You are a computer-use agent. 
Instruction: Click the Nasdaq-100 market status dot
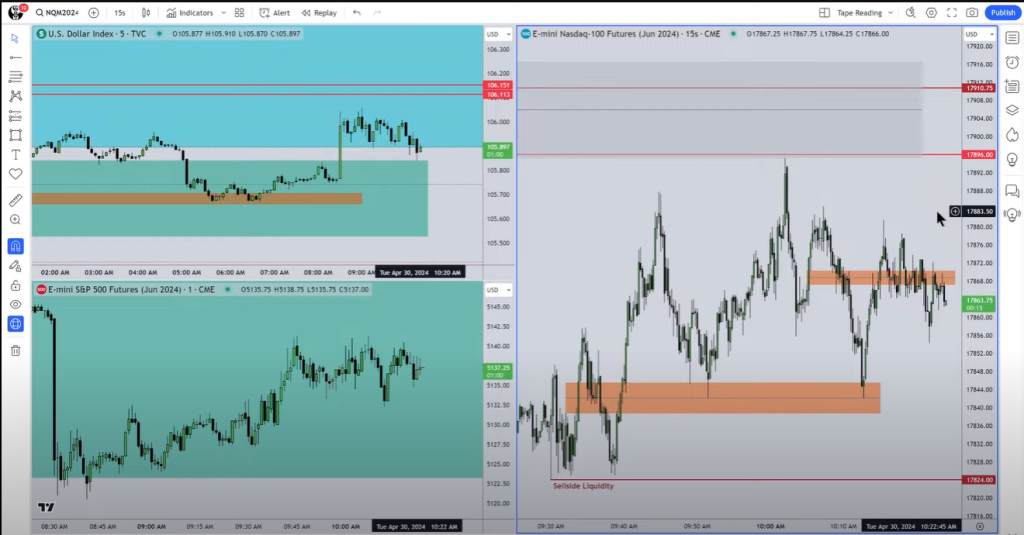click(x=733, y=33)
